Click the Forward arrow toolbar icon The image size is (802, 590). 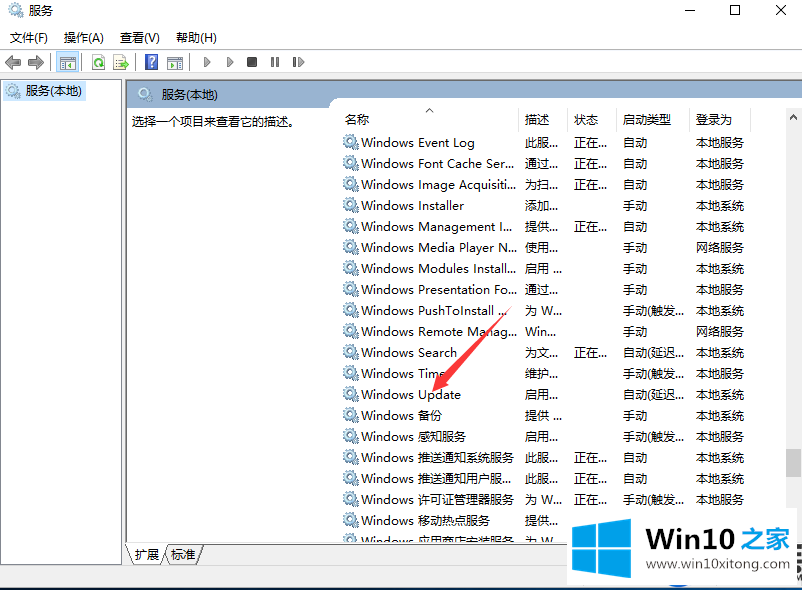[36, 62]
